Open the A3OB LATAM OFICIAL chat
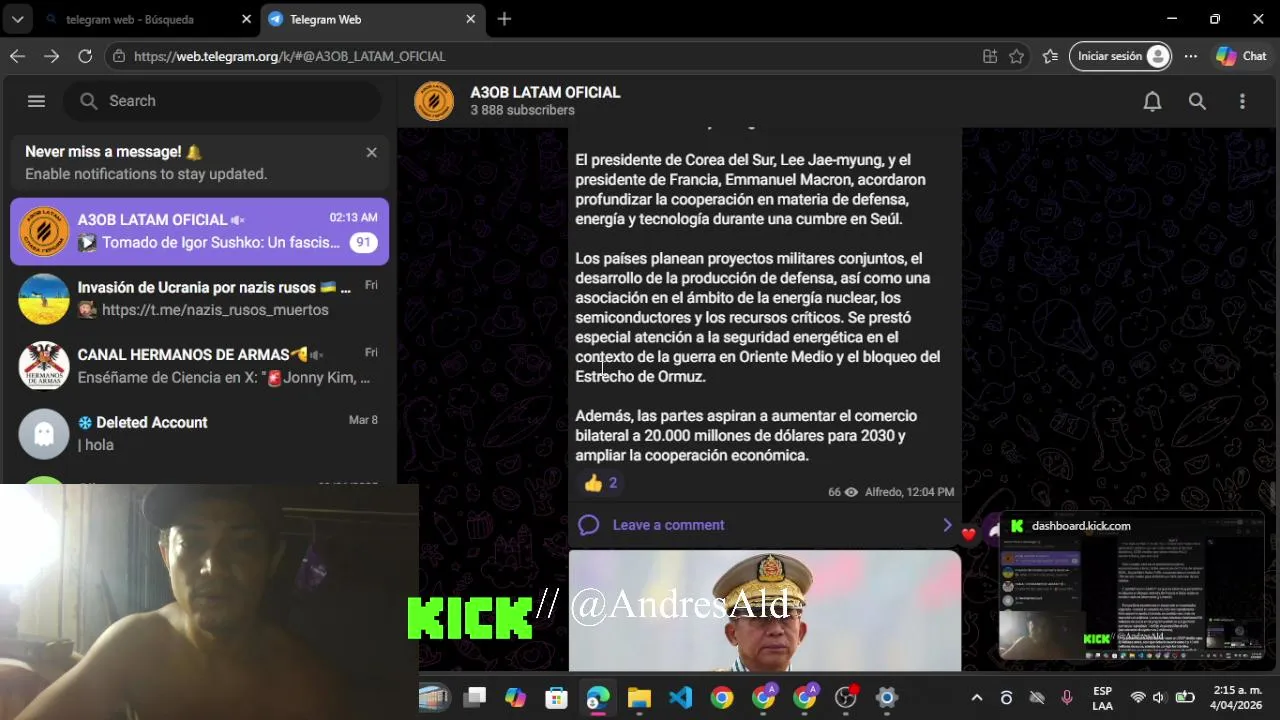This screenshot has width=1280, height=720. point(199,231)
